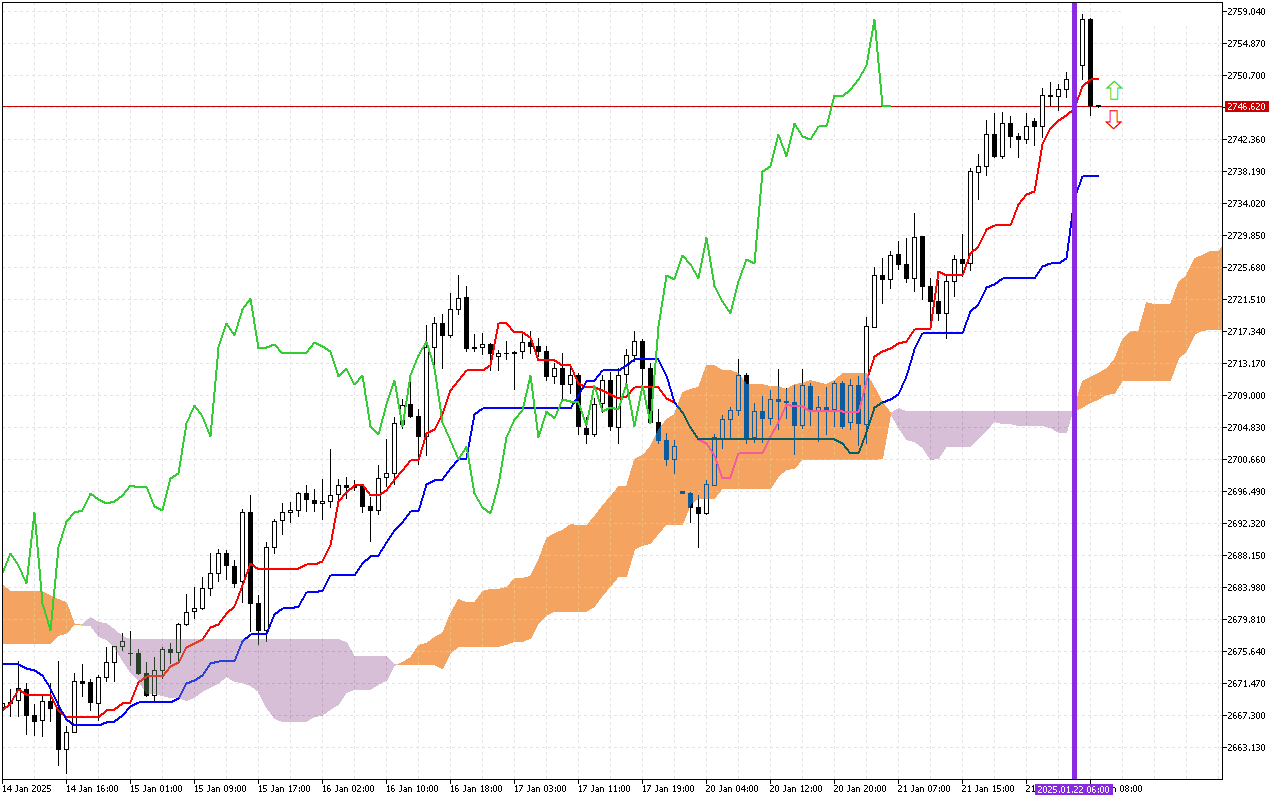The image size is (1280, 800).
Task: Pick the 2671.470 price scale label
Action: [x=1248, y=683]
